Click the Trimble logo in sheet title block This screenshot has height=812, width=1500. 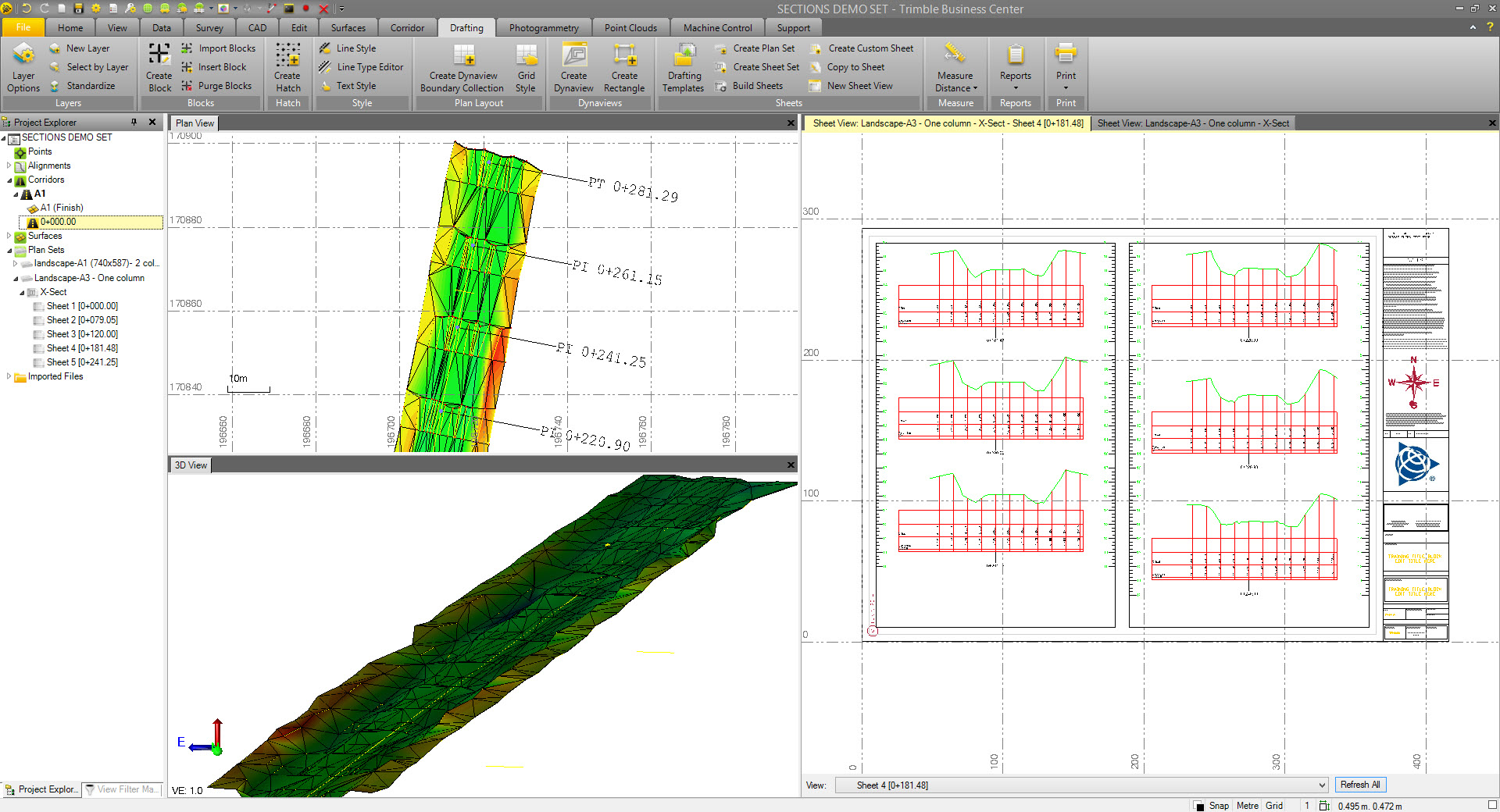(x=1416, y=464)
